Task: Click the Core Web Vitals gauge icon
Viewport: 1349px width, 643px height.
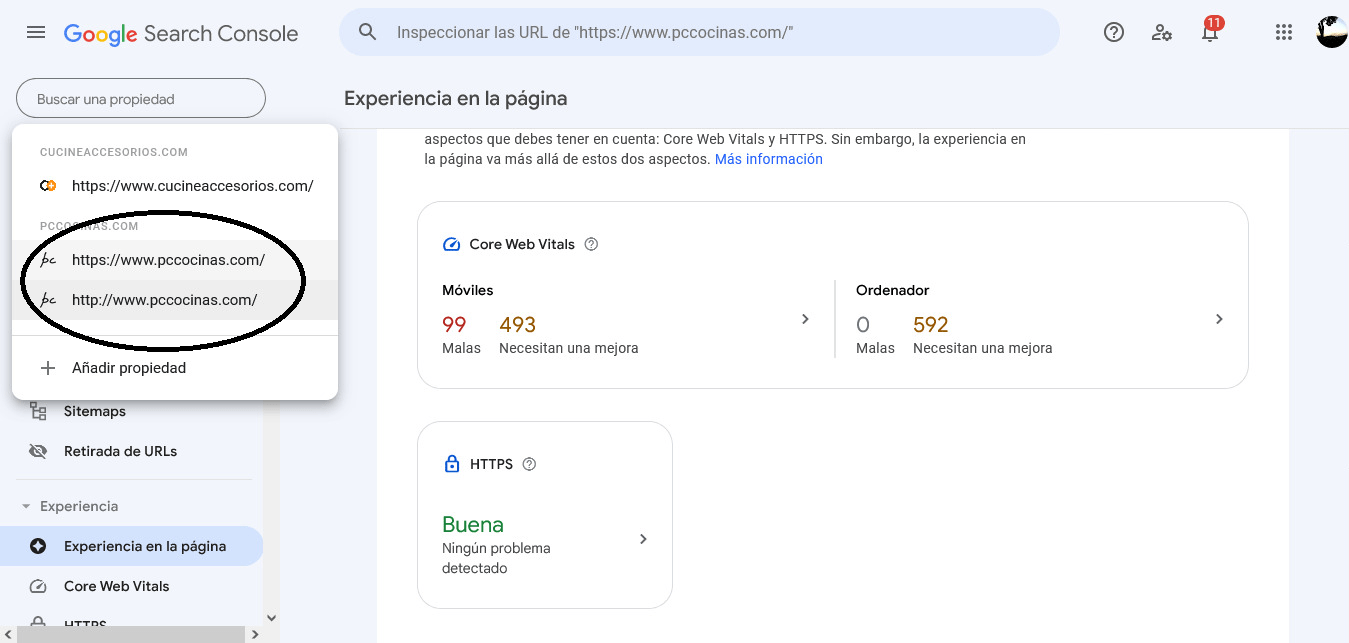Action: point(451,244)
